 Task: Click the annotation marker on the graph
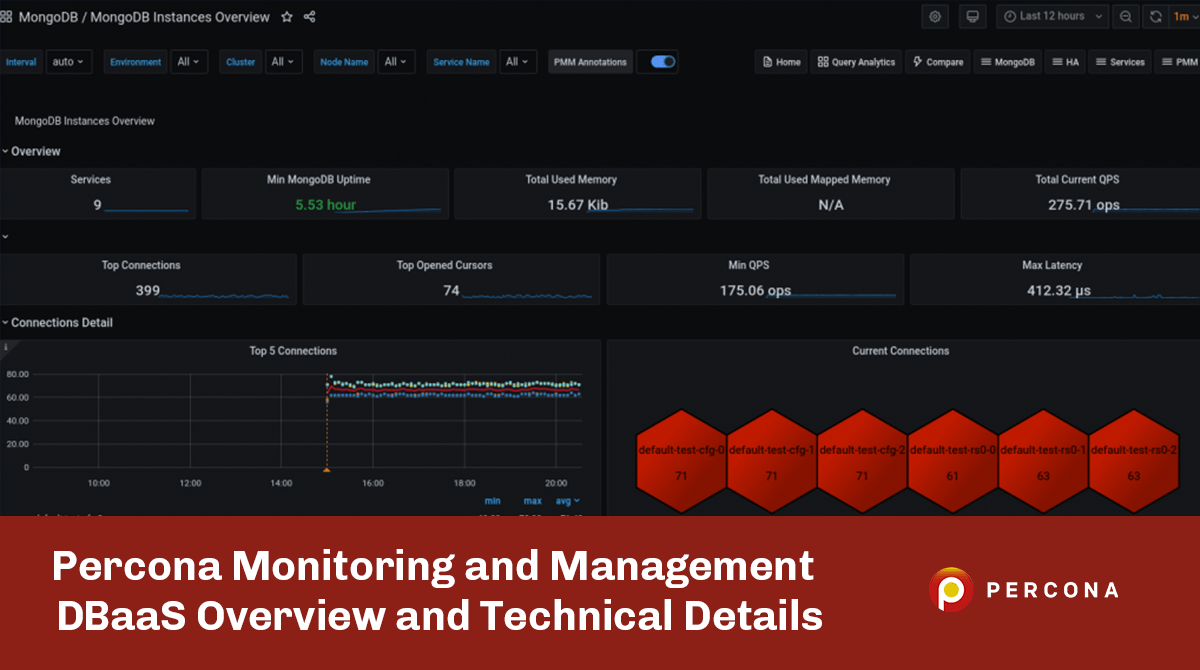click(x=326, y=469)
